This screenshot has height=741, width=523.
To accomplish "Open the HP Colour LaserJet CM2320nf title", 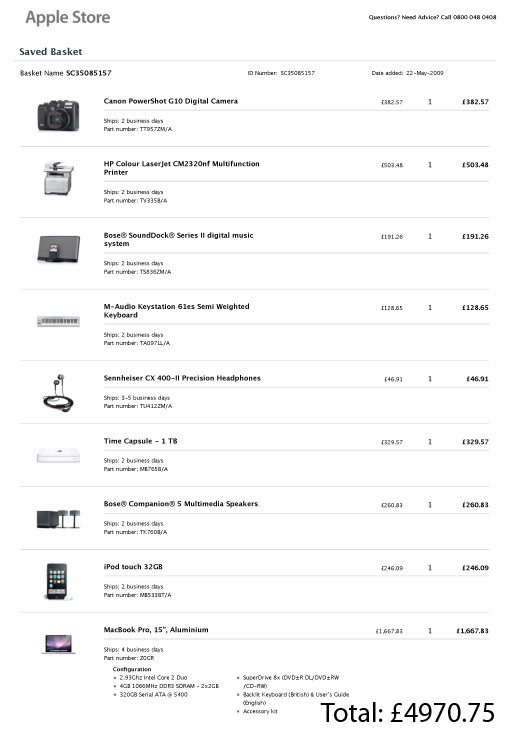I will tap(181, 168).
